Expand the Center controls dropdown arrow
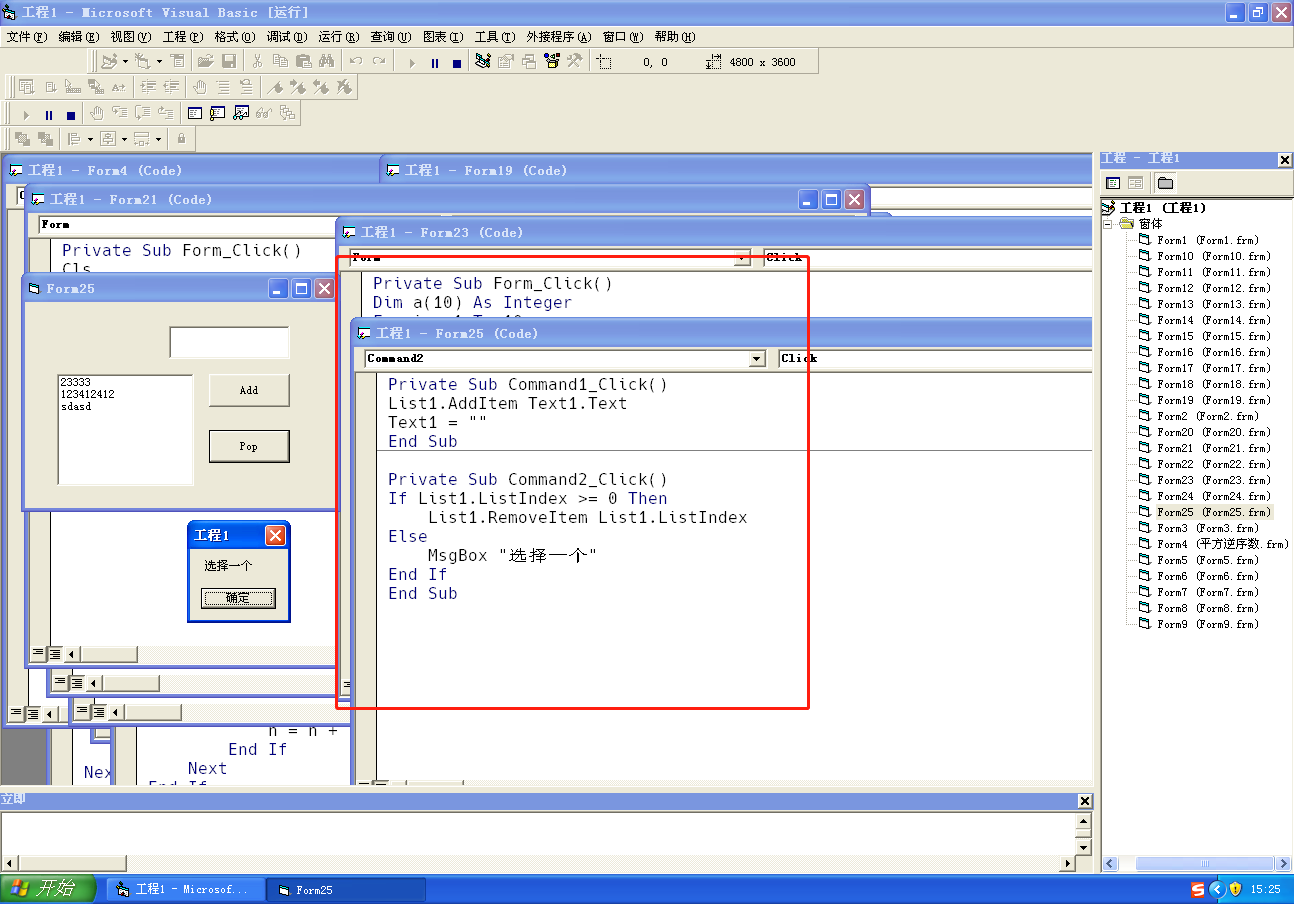1294x904 pixels. pyautogui.click(x=124, y=139)
